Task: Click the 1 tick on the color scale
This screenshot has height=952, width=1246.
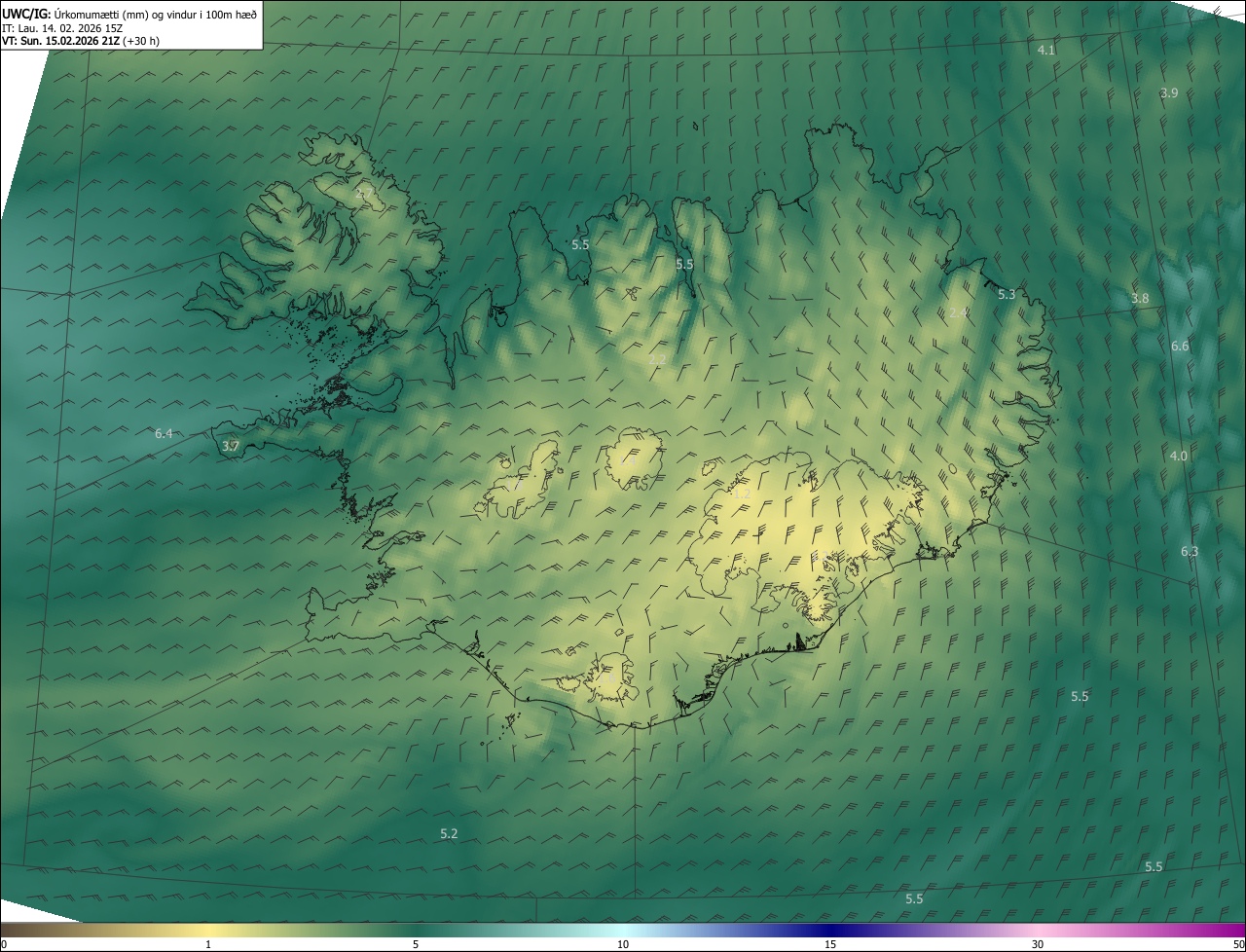Action: [208, 944]
